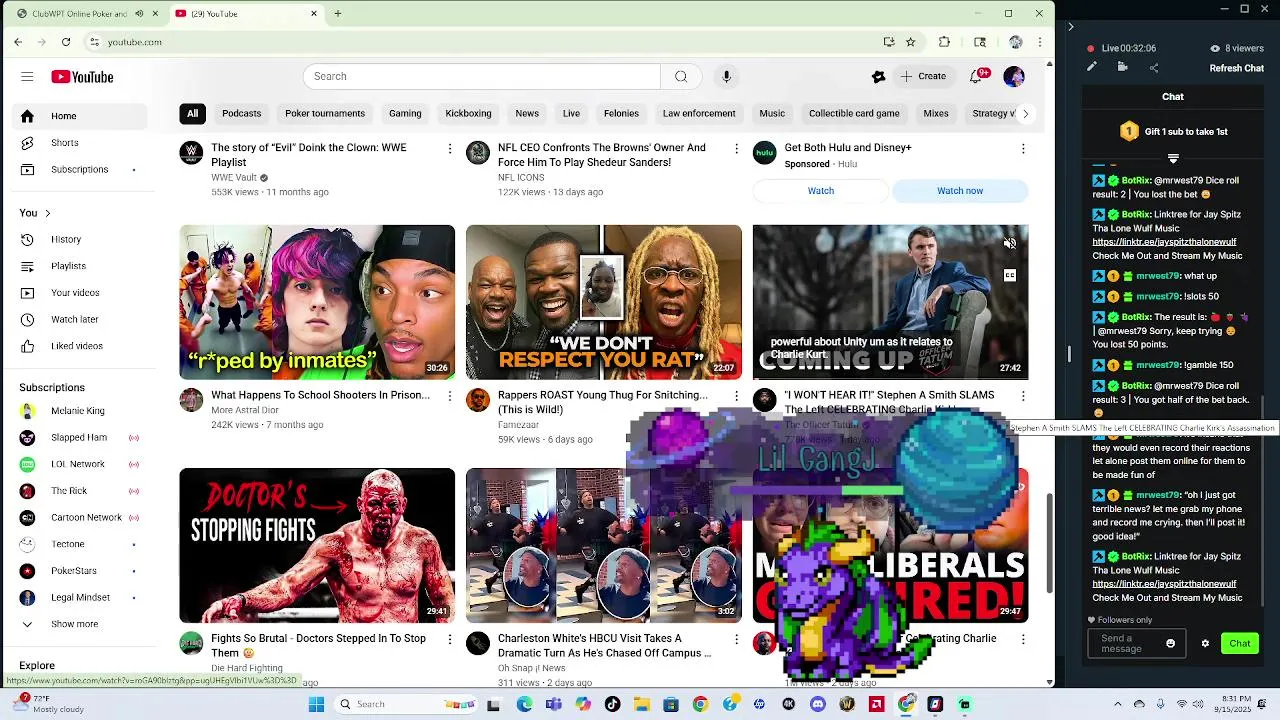Open the emoji picker in chat
Viewport: 1280px width, 720px height.
(1171, 643)
